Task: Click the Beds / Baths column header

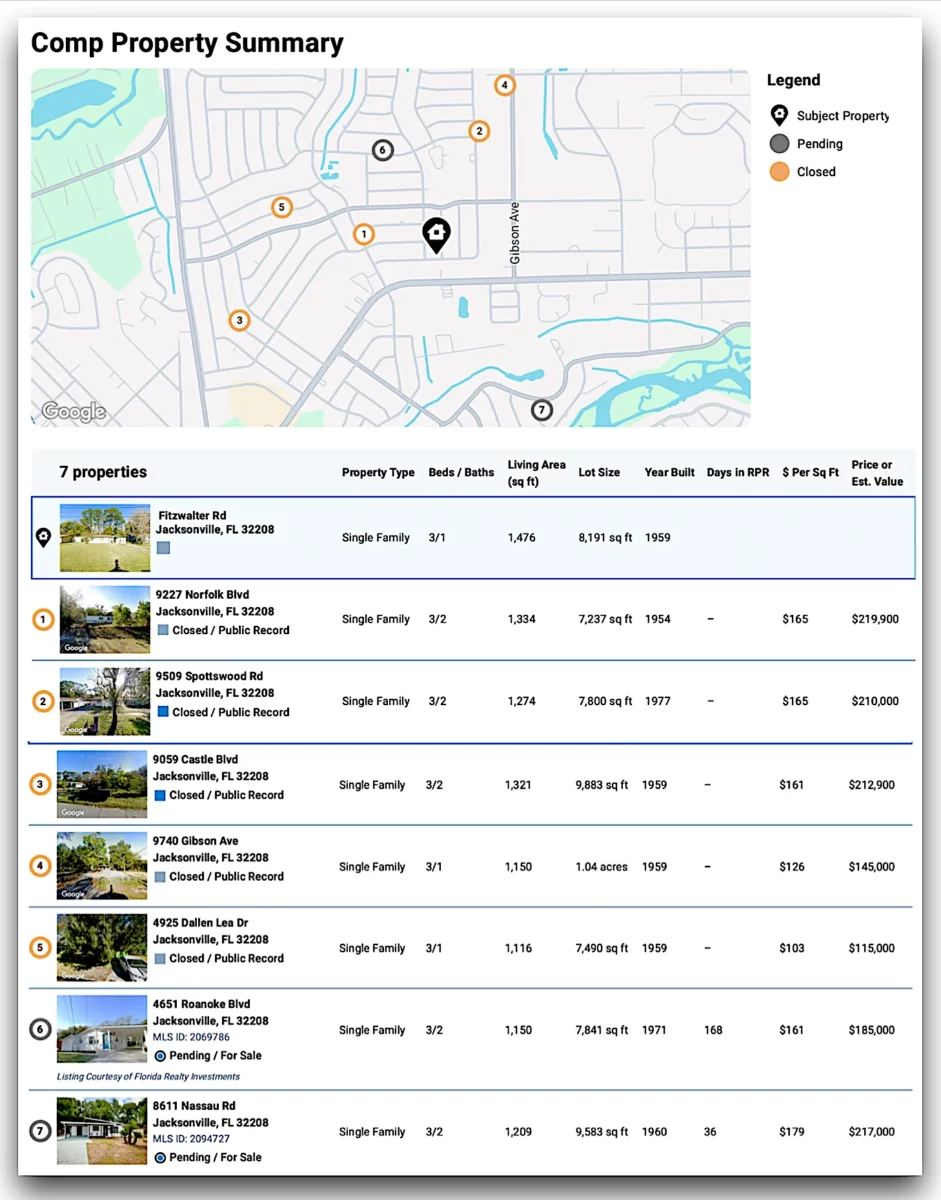Action: click(461, 473)
